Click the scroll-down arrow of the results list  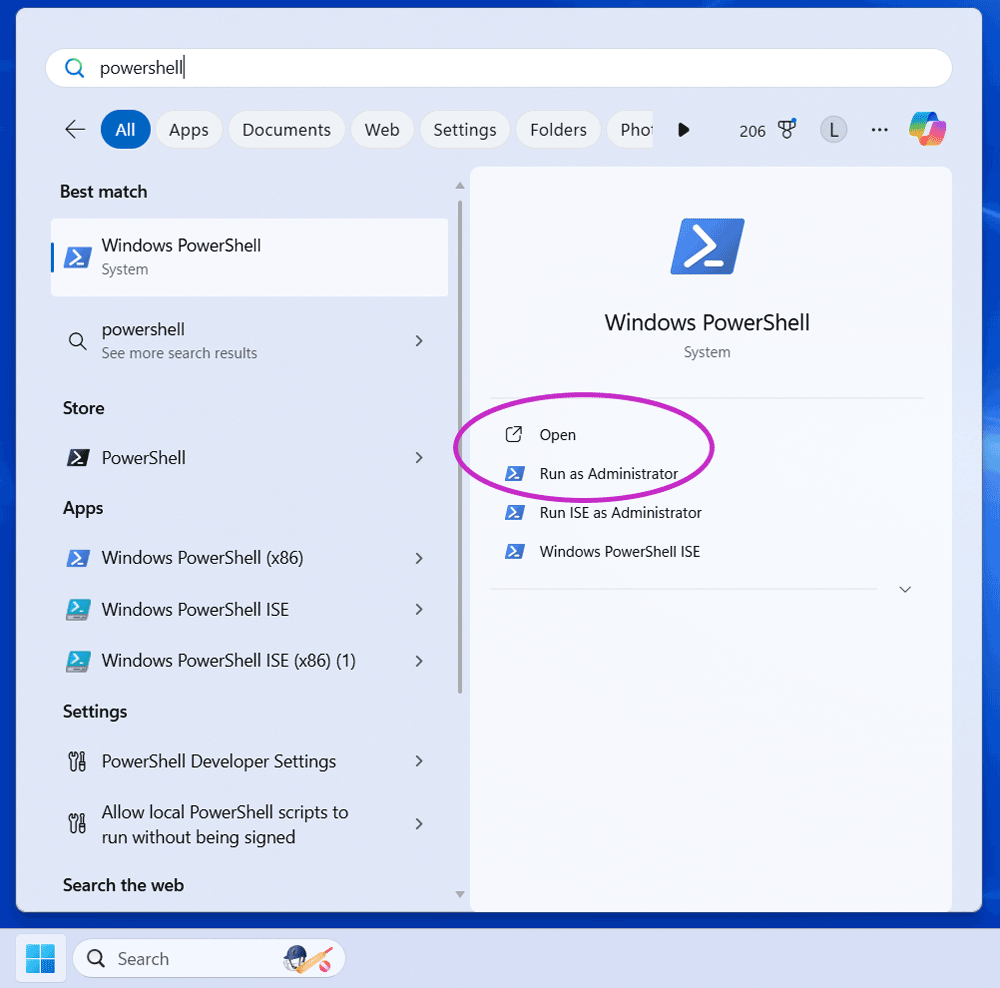pos(460,894)
